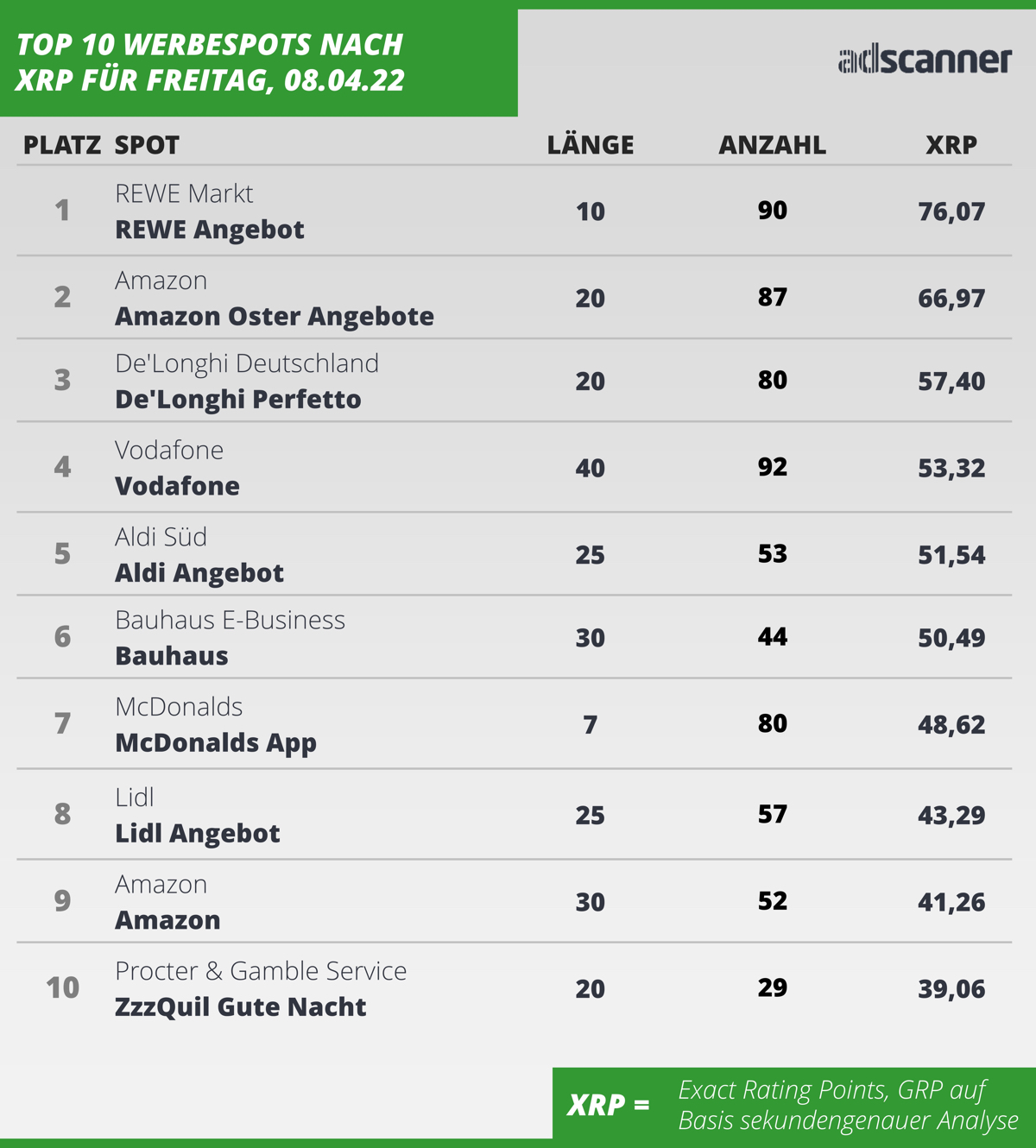Click the LÄNGE column header
Screen dimensions: 1036x1148
point(591,143)
